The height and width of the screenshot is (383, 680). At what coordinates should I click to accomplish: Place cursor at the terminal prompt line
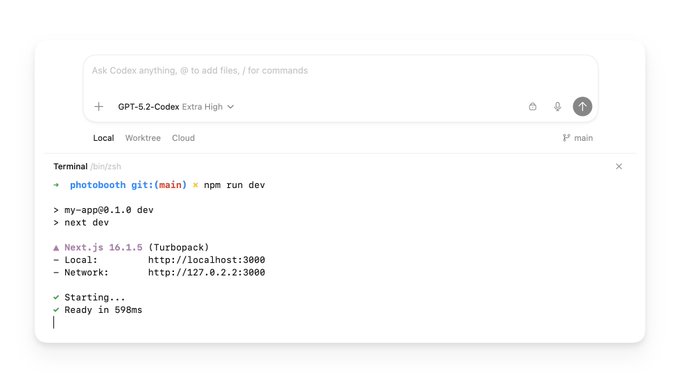[x=54, y=322]
